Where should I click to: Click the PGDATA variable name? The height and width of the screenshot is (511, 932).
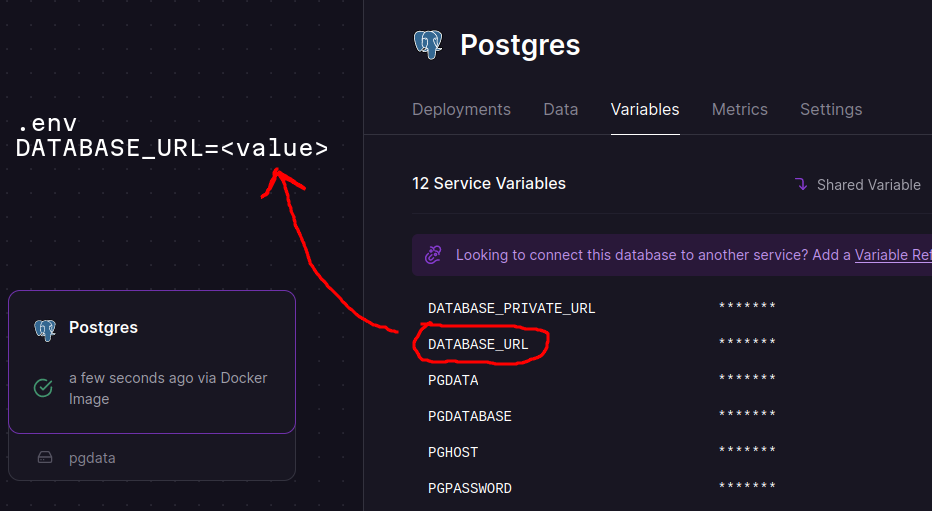(453, 380)
